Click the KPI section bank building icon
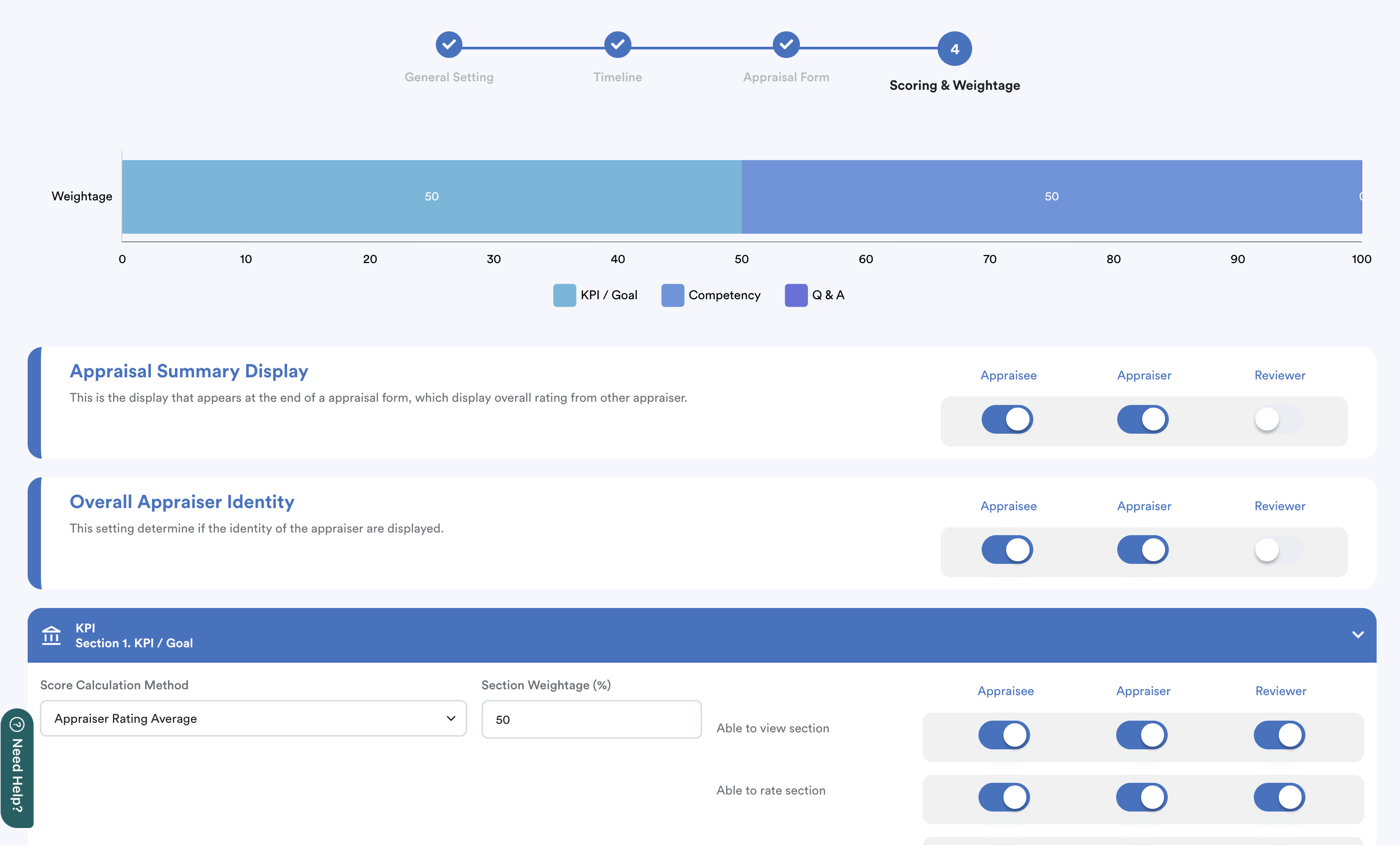The height and width of the screenshot is (845, 1400). tap(52, 635)
